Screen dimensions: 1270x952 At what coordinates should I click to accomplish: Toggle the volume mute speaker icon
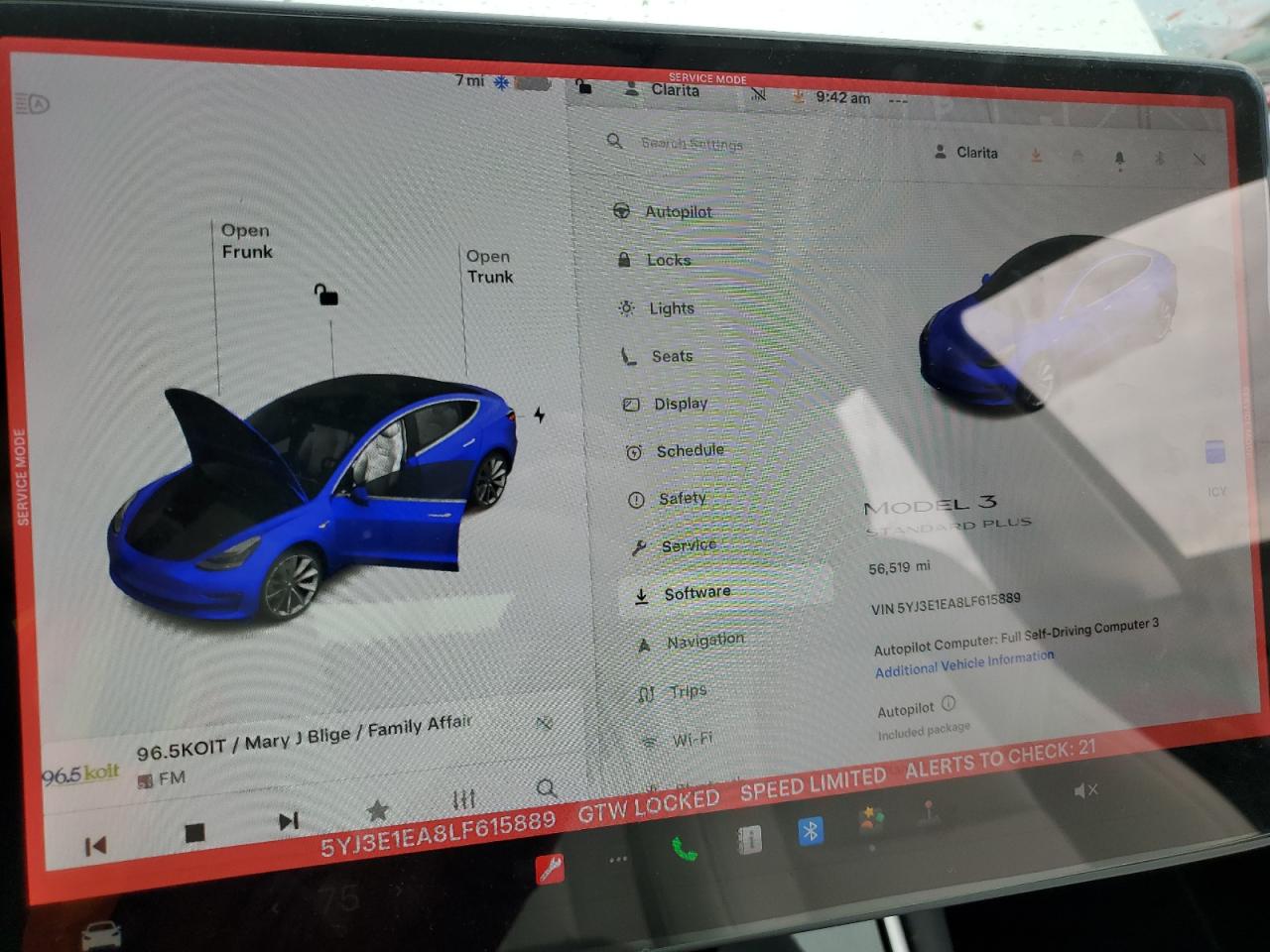coord(1085,790)
